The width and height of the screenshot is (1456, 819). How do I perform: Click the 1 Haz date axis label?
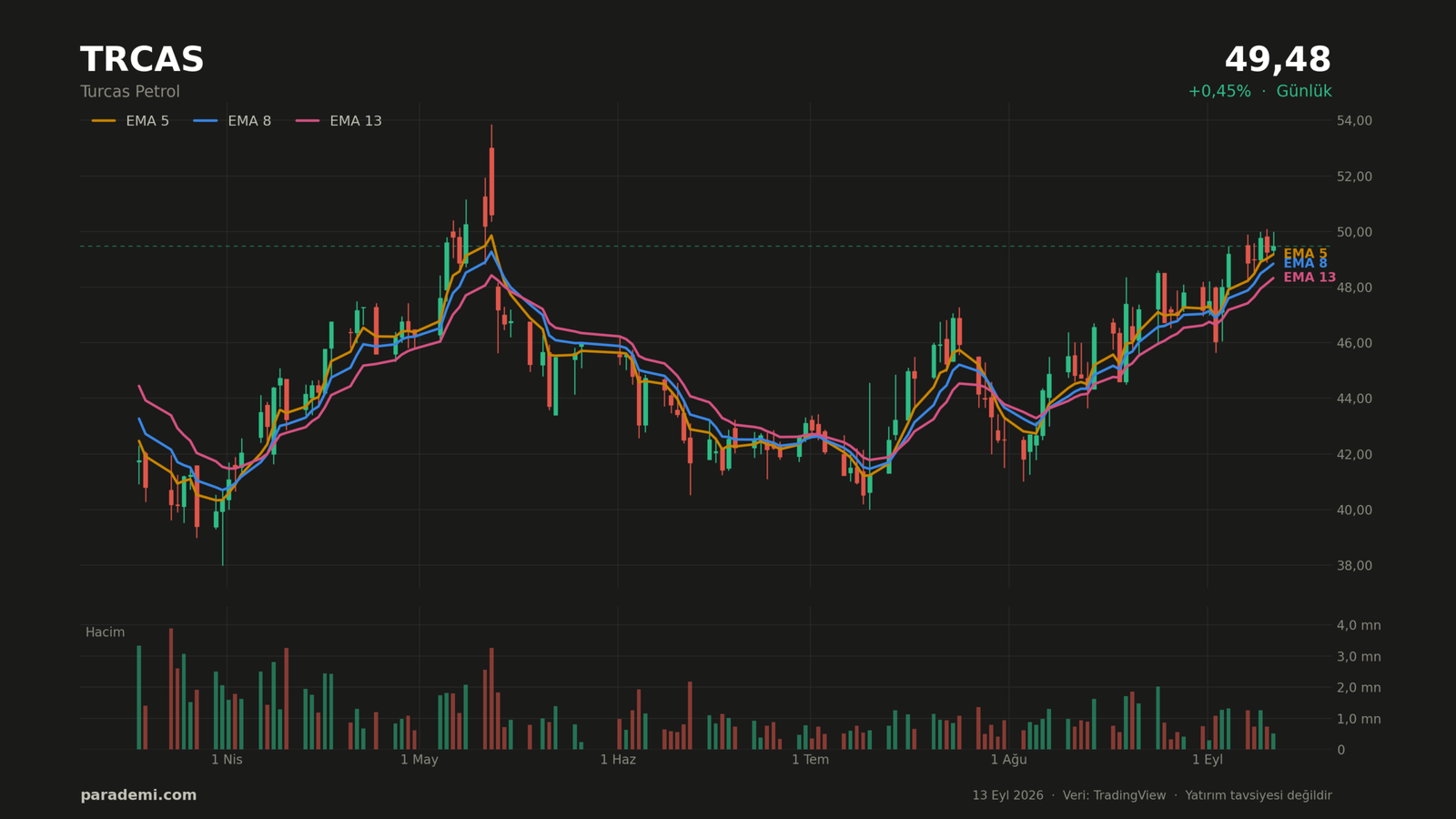pos(618,760)
